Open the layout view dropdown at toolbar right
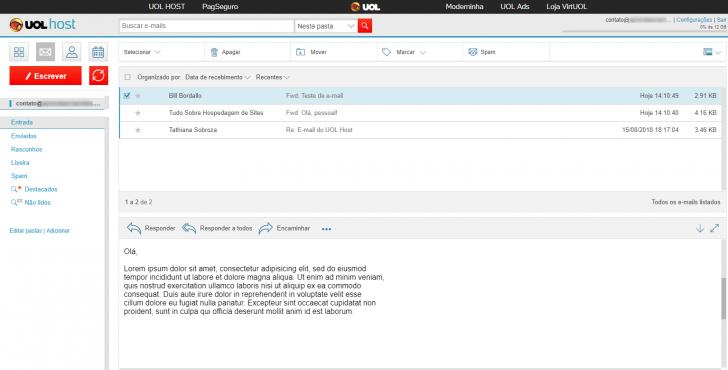Screen dimensions: 728x370 coord(712,52)
